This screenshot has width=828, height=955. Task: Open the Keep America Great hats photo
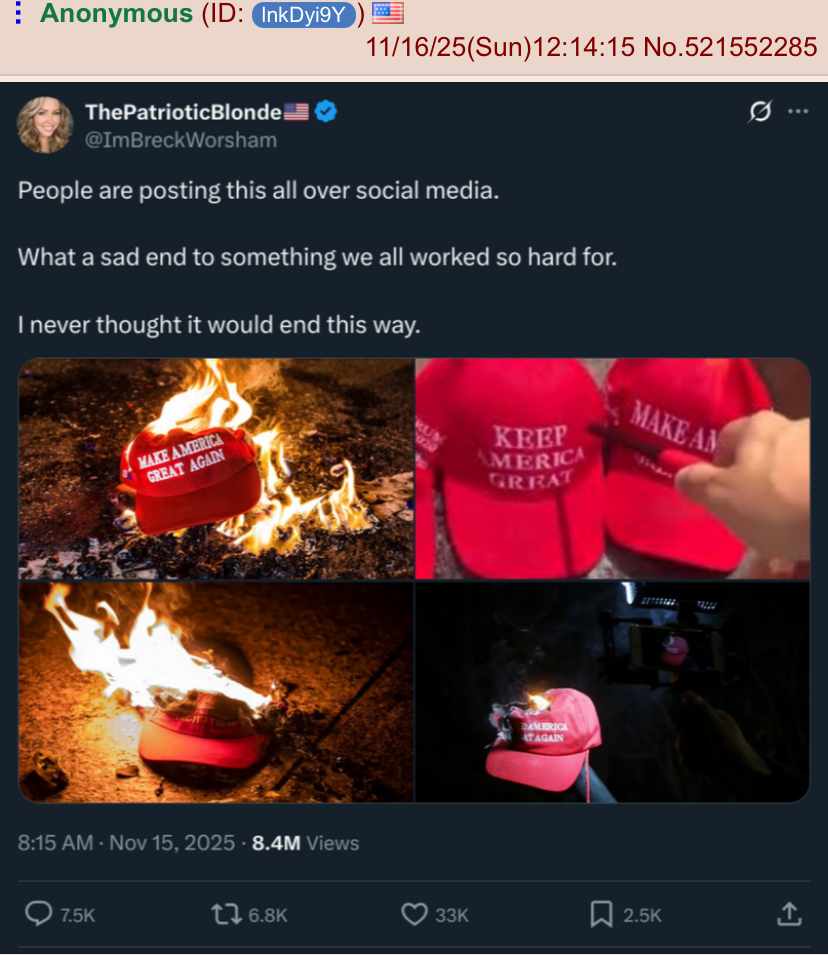(612, 468)
